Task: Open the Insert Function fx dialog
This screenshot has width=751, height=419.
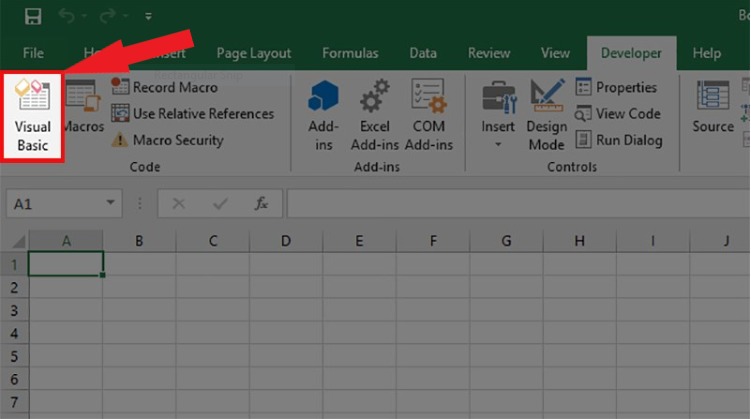Action: click(261, 204)
